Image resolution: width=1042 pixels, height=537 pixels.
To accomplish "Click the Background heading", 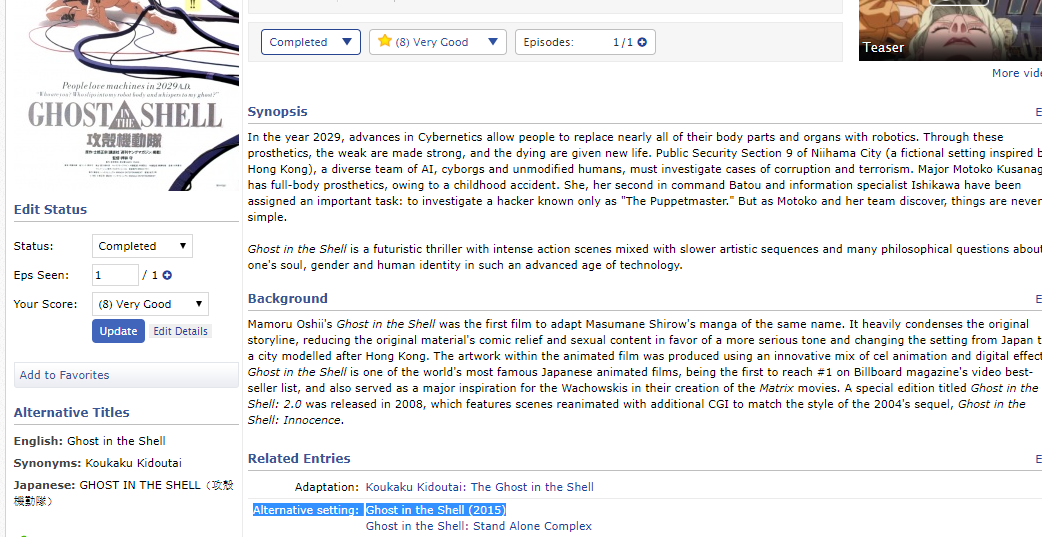I will (288, 298).
